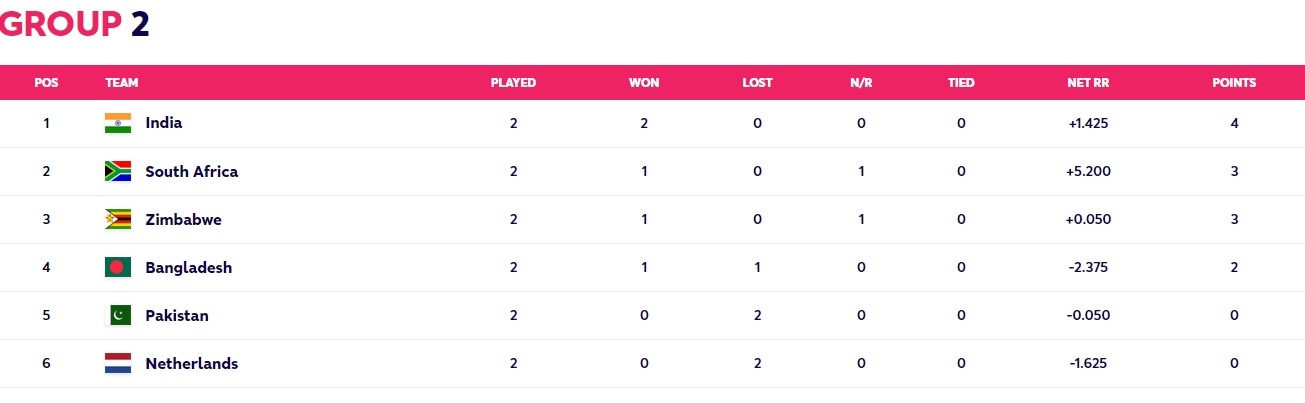Open the South Africa team link
Screen dimensions: 1305x403
point(192,171)
